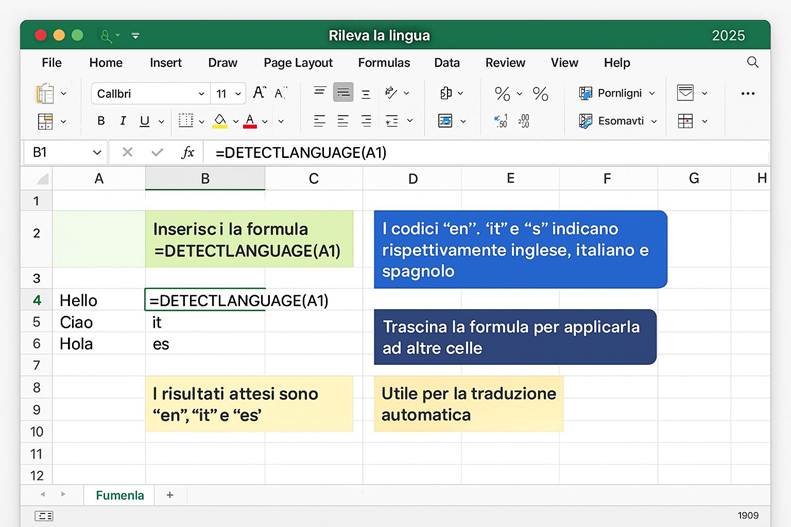Screen dimensions: 791x527
Task: Open the Esomavti dropdown
Action: click(x=654, y=122)
